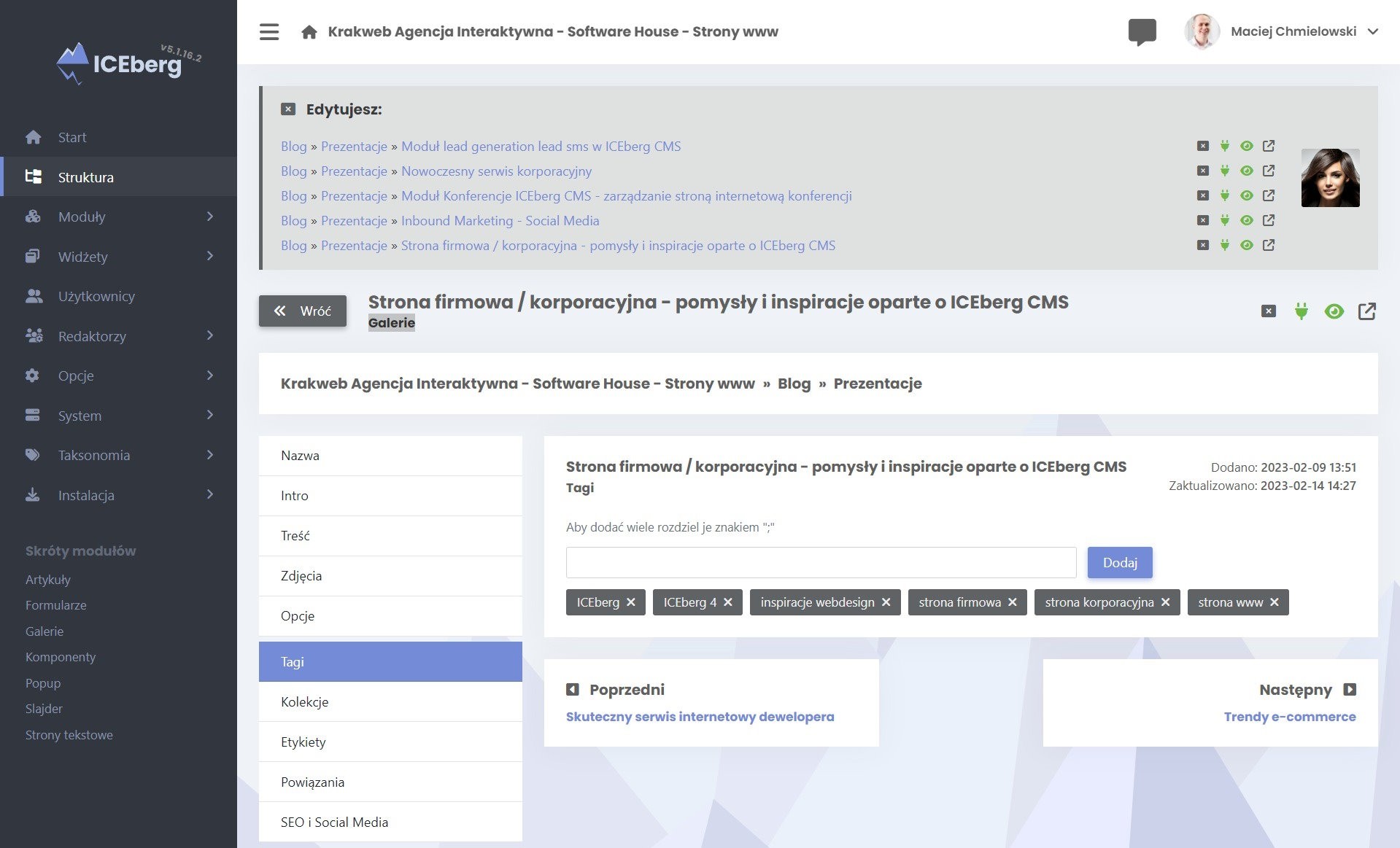Open Artykuły module shortcut
The height and width of the screenshot is (848, 1400).
pyautogui.click(x=48, y=580)
